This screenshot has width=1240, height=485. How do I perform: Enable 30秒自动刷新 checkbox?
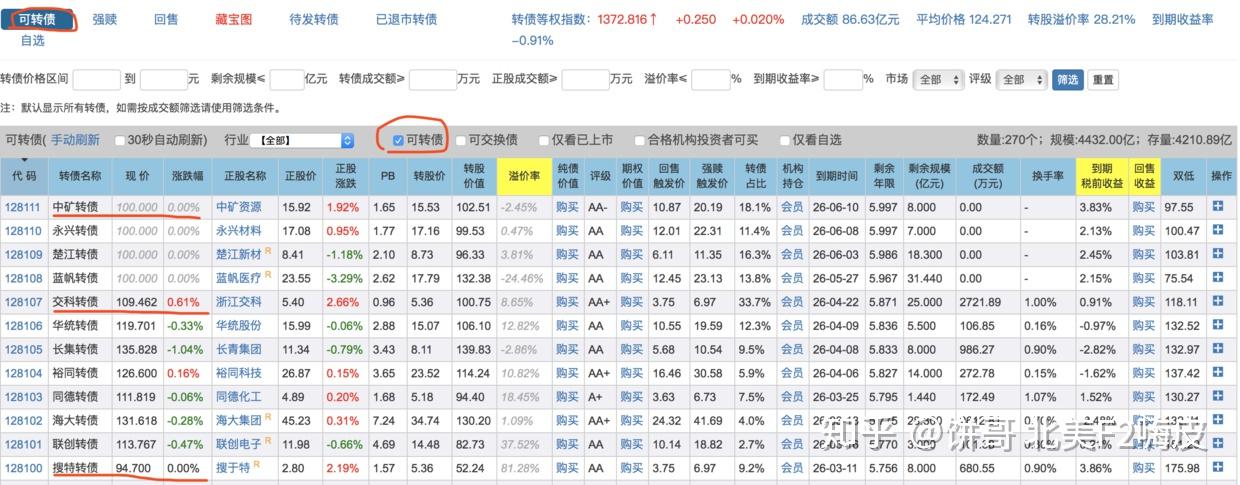click(x=121, y=141)
